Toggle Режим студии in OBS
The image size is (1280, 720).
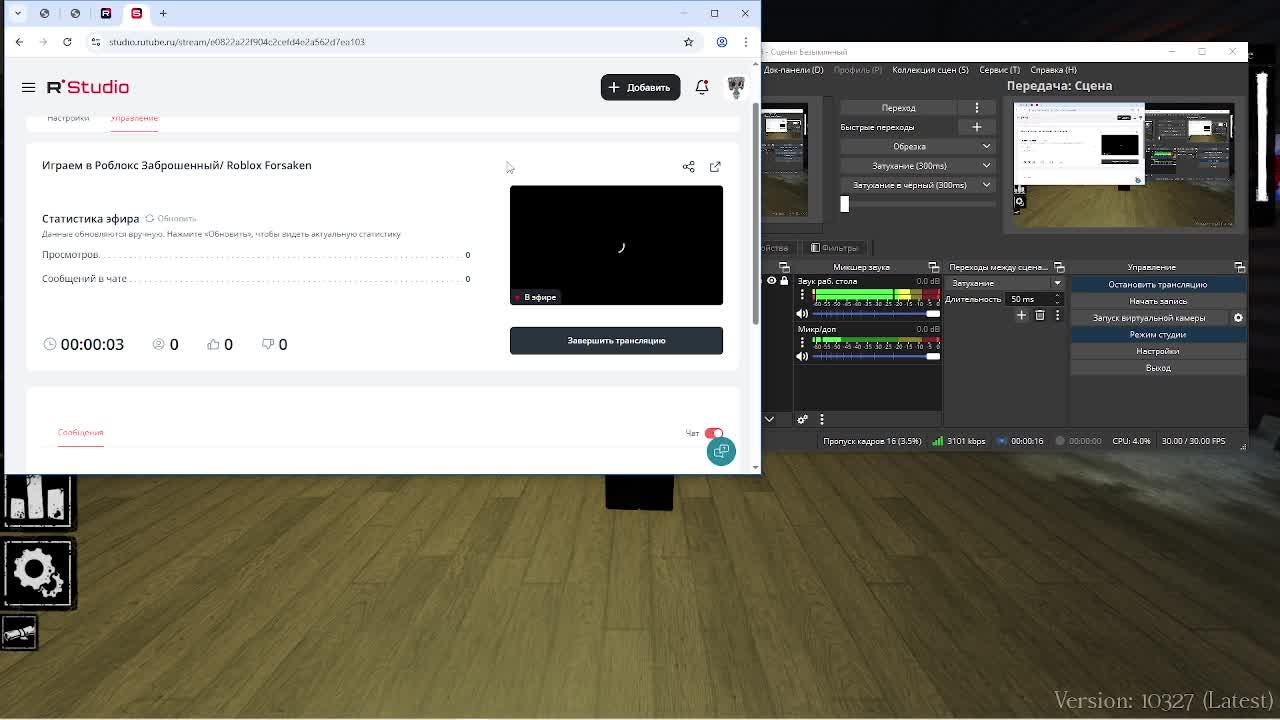pyautogui.click(x=1157, y=335)
